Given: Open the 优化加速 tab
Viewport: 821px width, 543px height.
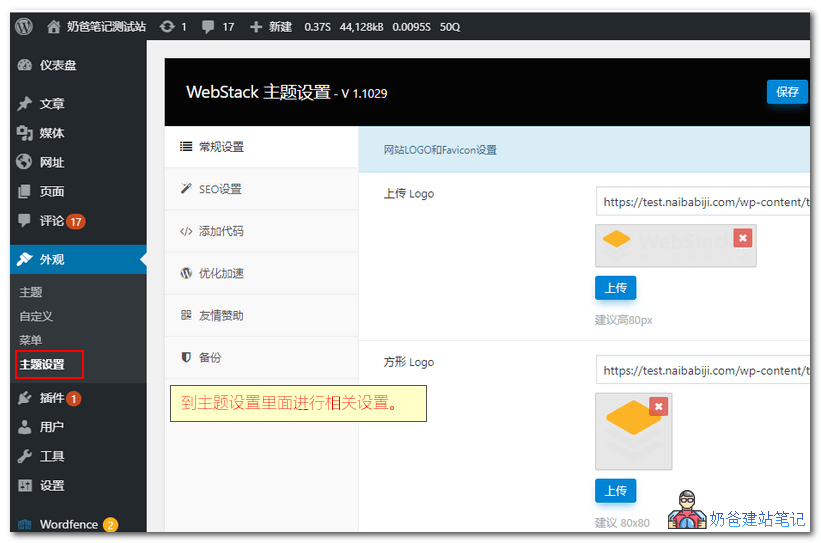Looking at the screenshot, I should [261, 273].
